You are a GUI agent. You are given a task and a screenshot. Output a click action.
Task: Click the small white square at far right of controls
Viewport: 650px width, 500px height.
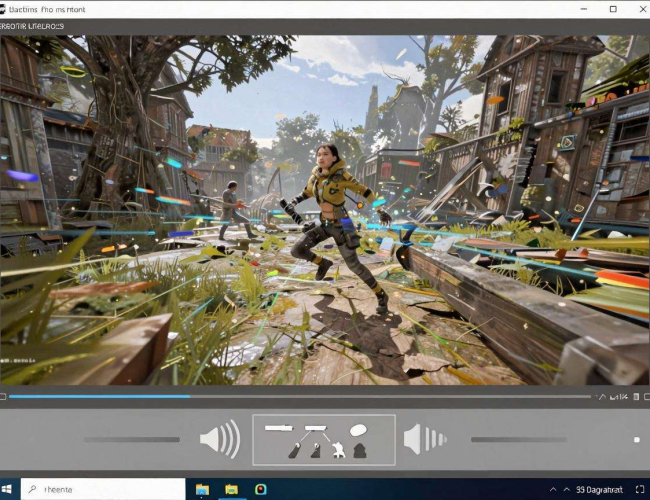pyautogui.click(x=637, y=439)
